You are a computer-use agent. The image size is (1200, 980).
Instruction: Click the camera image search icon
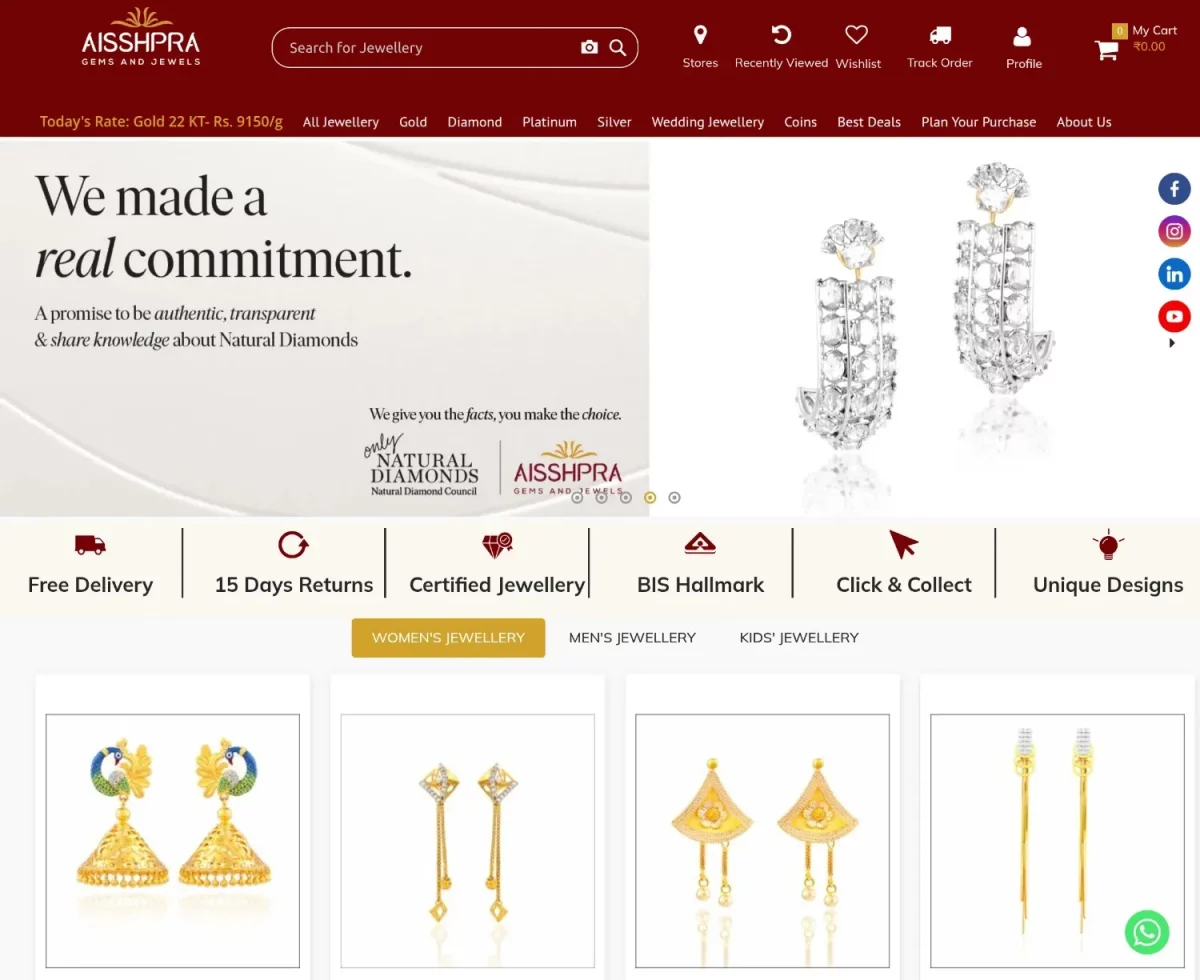pyautogui.click(x=589, y=47)
